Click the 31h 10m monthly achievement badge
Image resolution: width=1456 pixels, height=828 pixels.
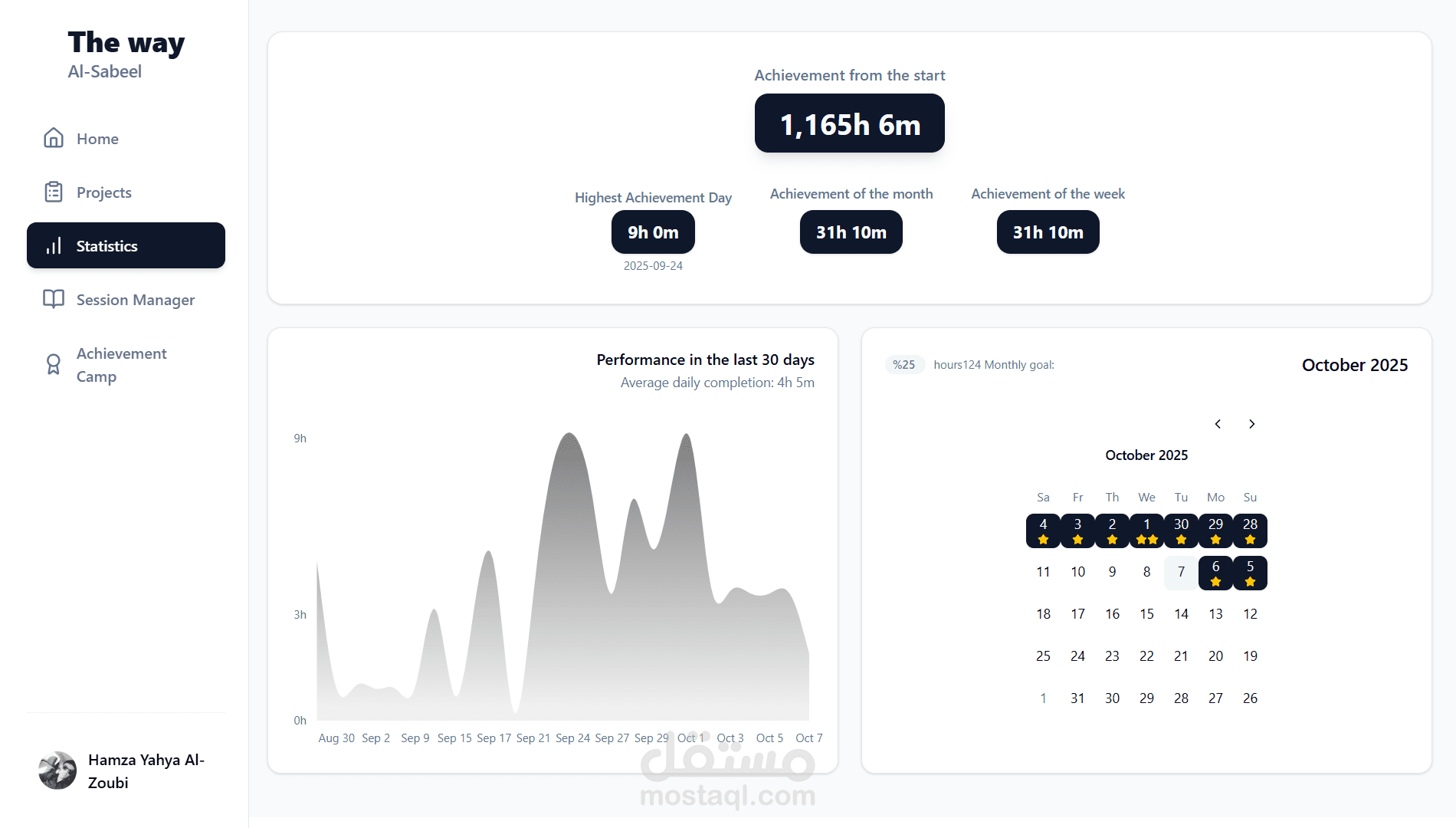pyautogui.click(x=851, y=232)
